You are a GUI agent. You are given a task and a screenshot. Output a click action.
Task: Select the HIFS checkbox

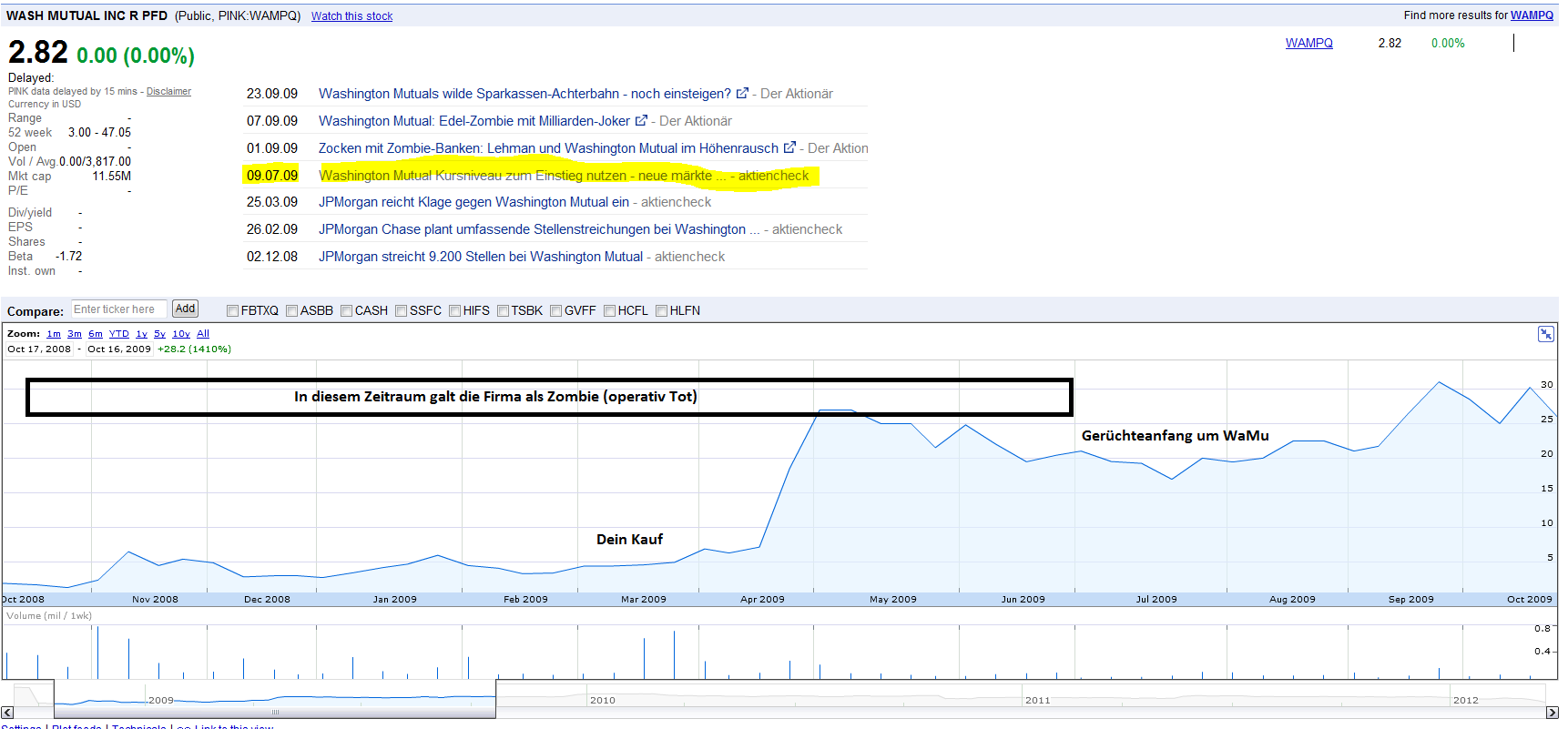(x=454, y=310)
